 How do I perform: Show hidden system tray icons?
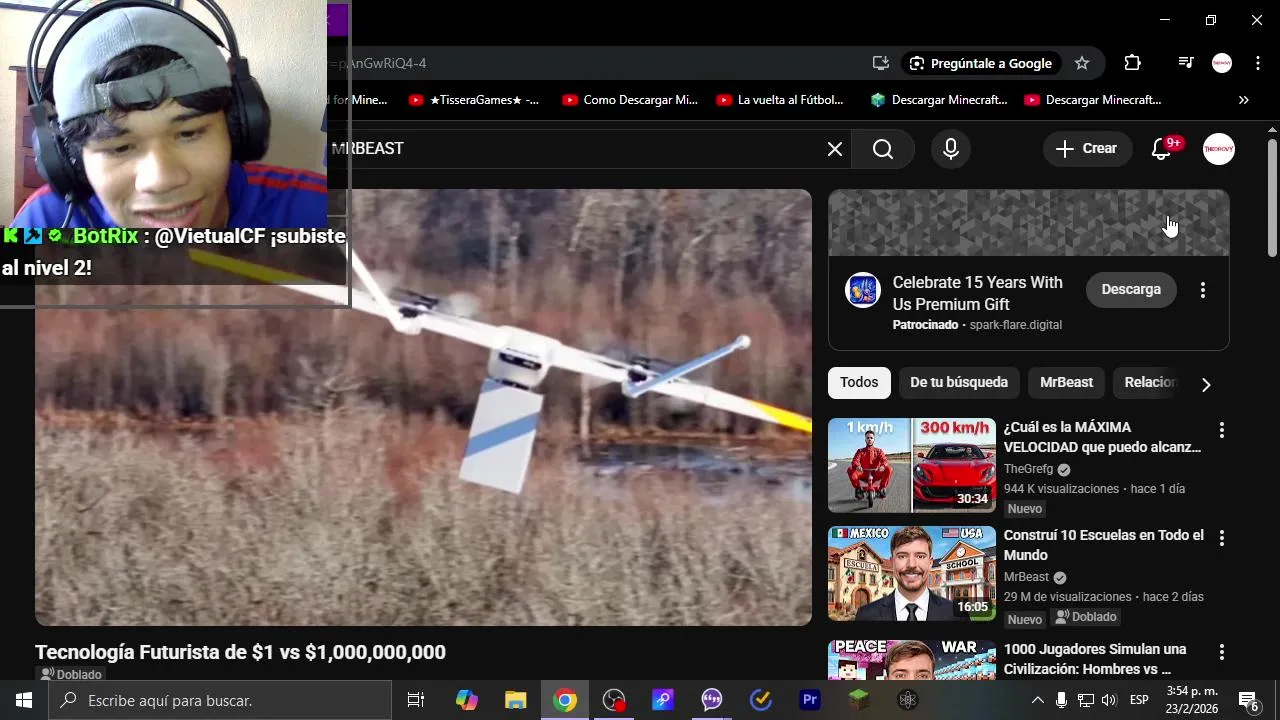click(1038, 700)
